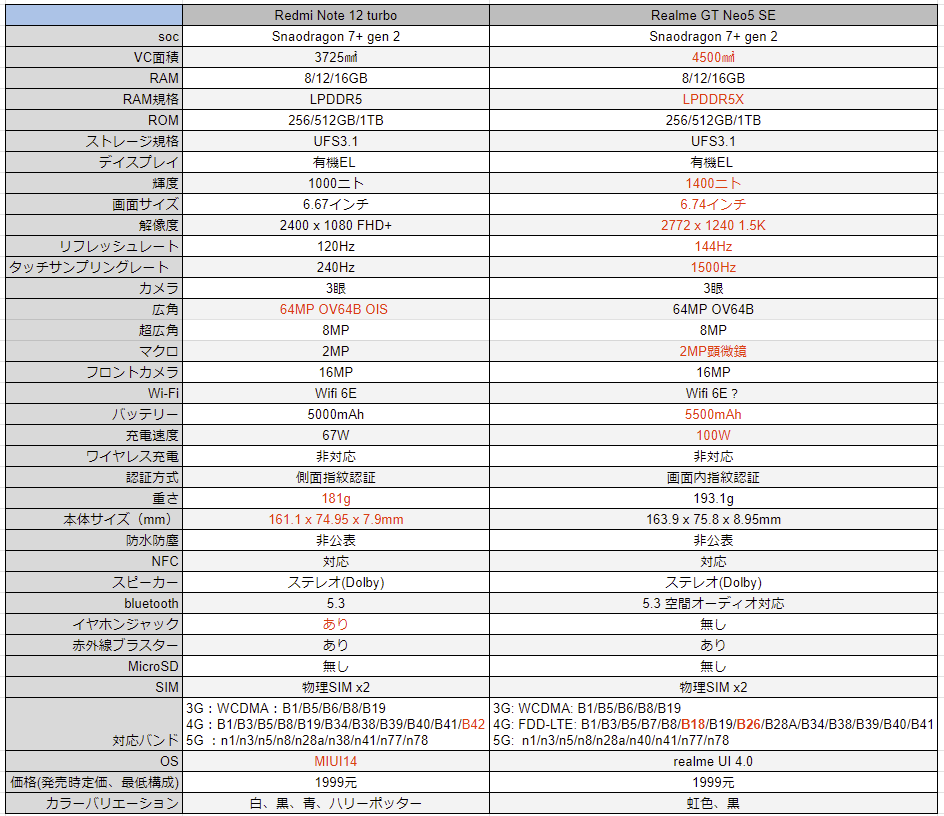
Task: Select the '5.3 空間オーディオ対応' cell
Action: click(713, 603)
